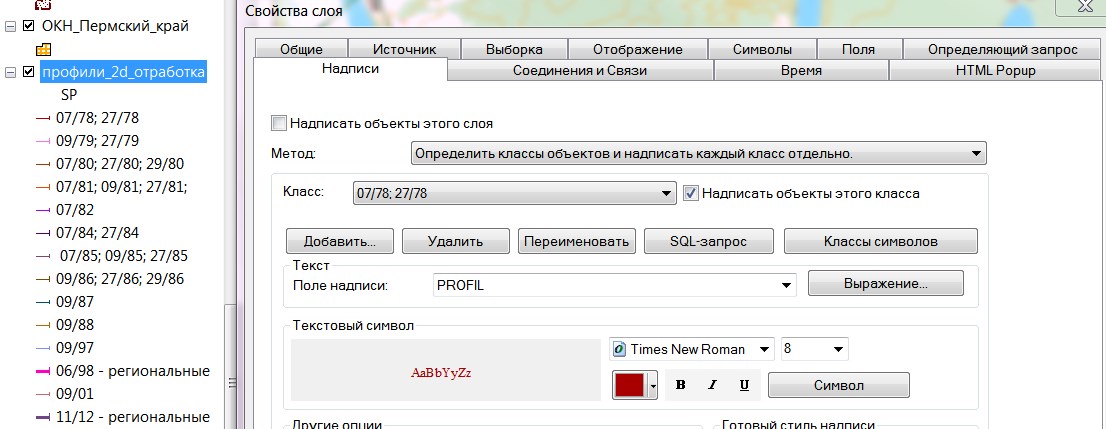The width and height of the screenshot is (1106, 429).
Task: Click the 09/86; 27/86; 29/86 line symbol
Action: (x=43, y=279)
